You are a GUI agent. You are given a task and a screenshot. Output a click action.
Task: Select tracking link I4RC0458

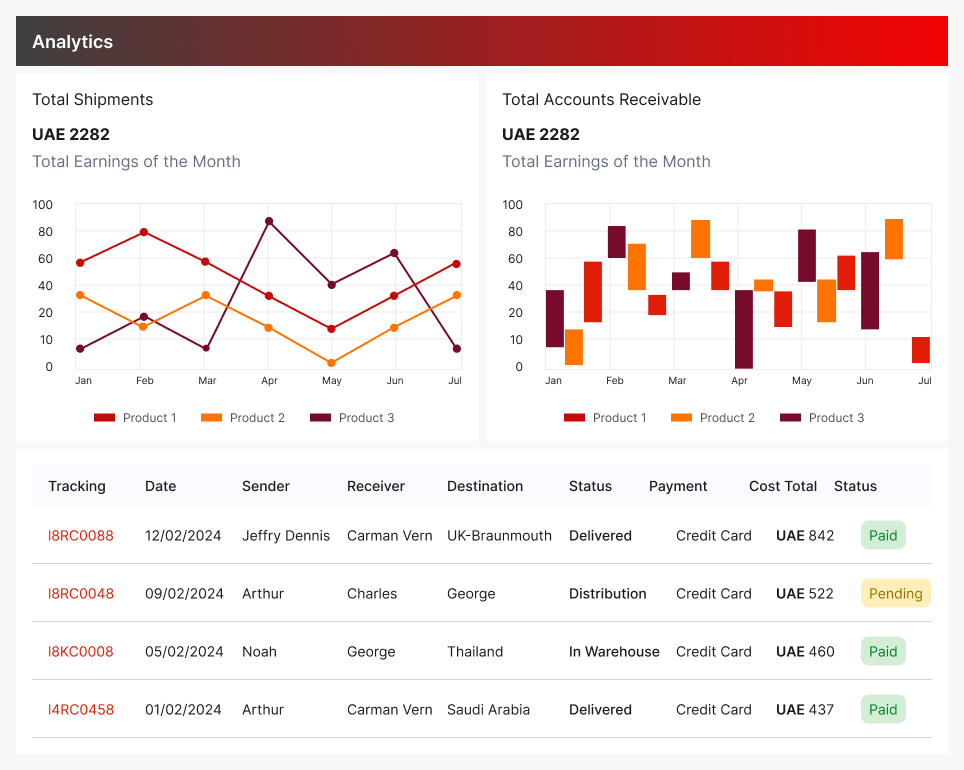coord(81,710)
